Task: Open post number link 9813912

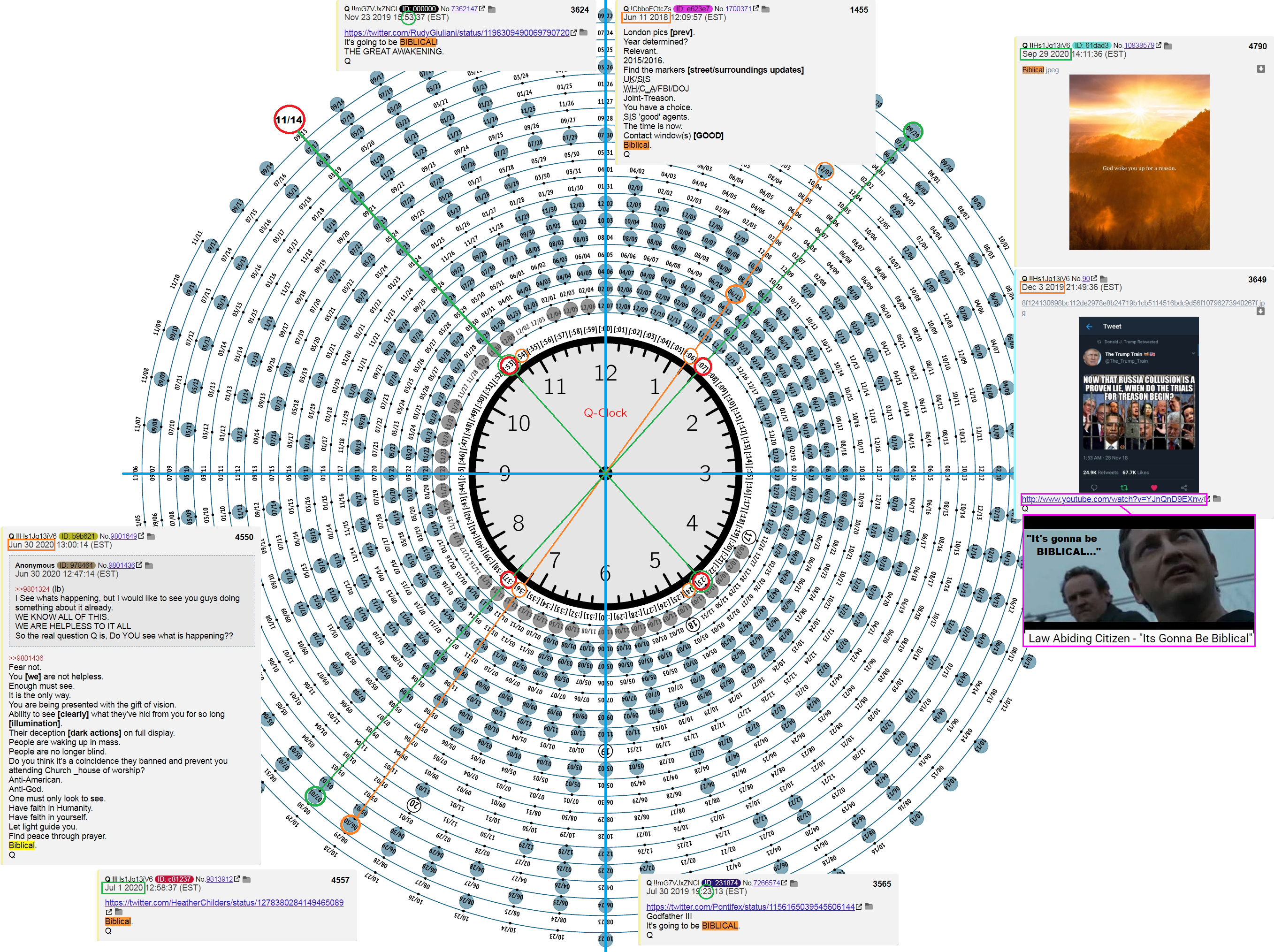Action: (220, 879)
